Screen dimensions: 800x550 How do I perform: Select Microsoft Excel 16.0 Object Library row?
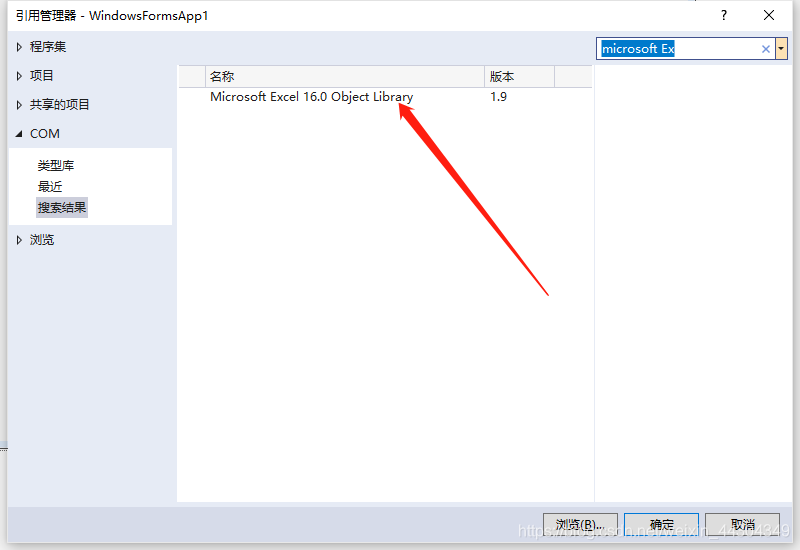385,96
